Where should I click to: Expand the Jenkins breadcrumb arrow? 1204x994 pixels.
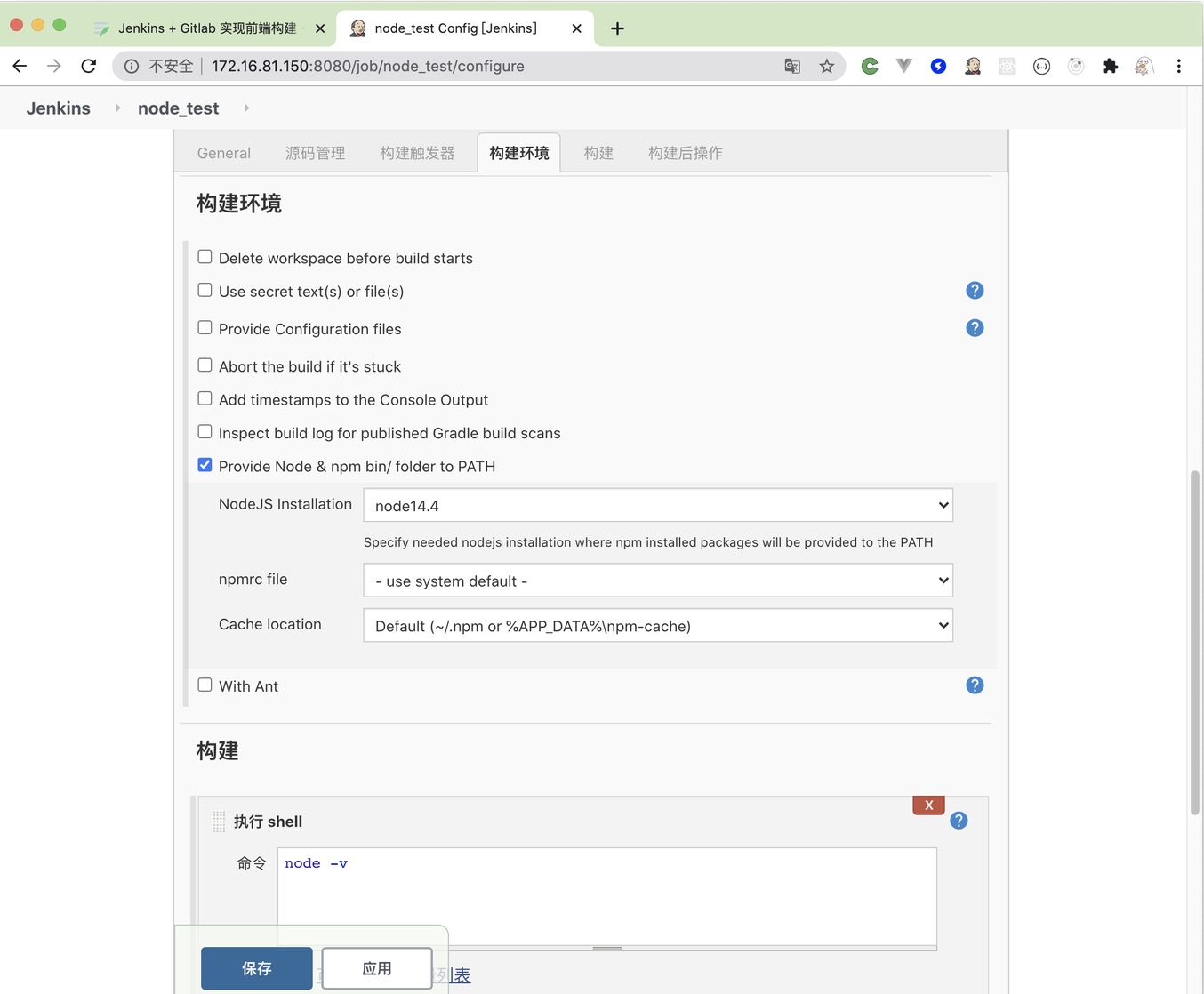pos(117,108)
